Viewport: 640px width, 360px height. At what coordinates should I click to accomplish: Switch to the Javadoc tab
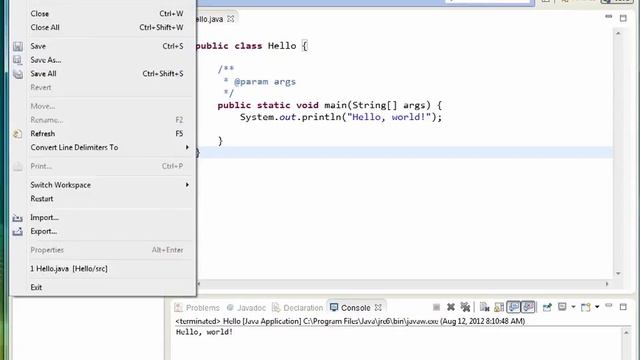pos(247,308)
